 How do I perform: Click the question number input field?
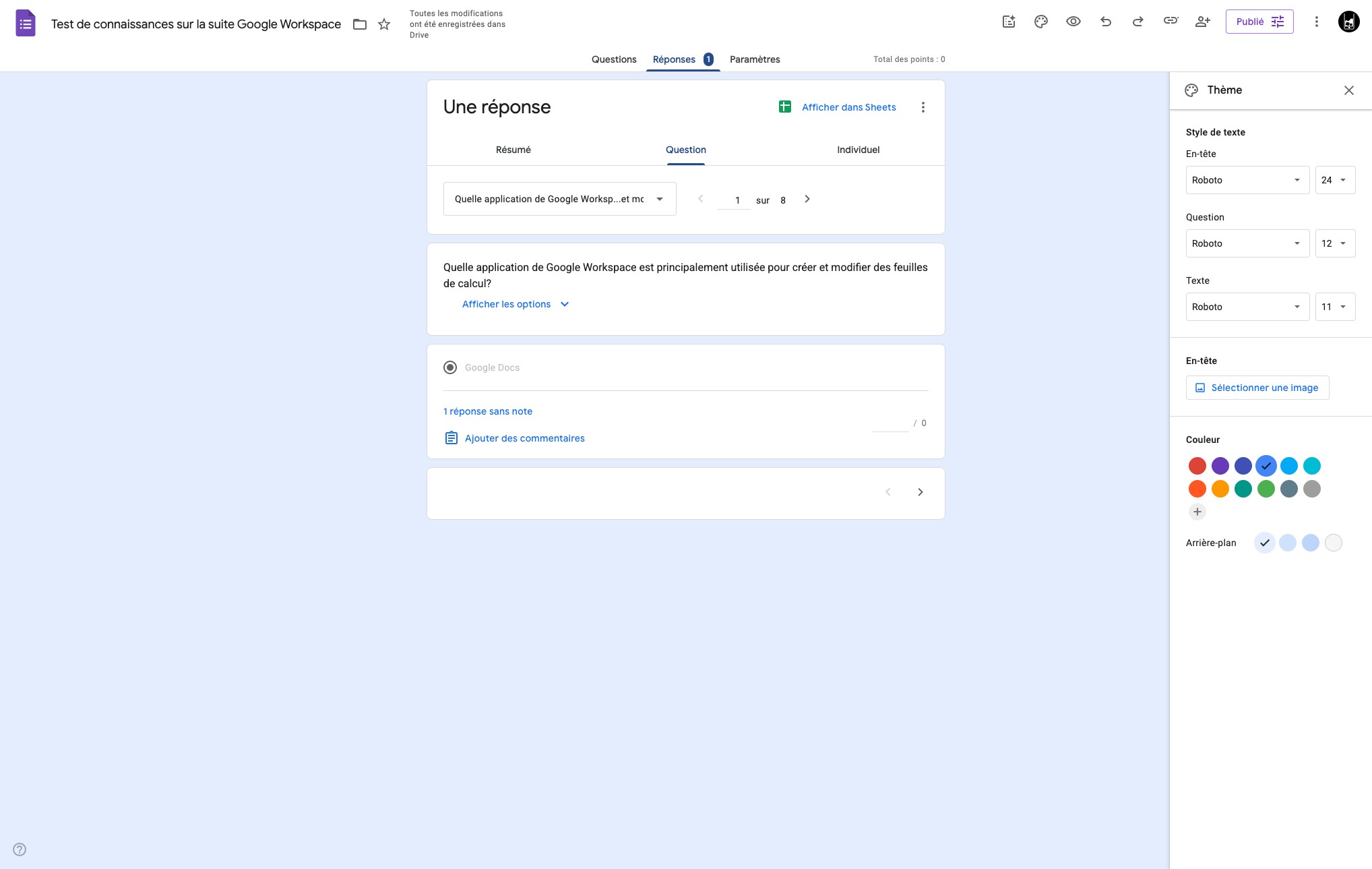[734, 200]
